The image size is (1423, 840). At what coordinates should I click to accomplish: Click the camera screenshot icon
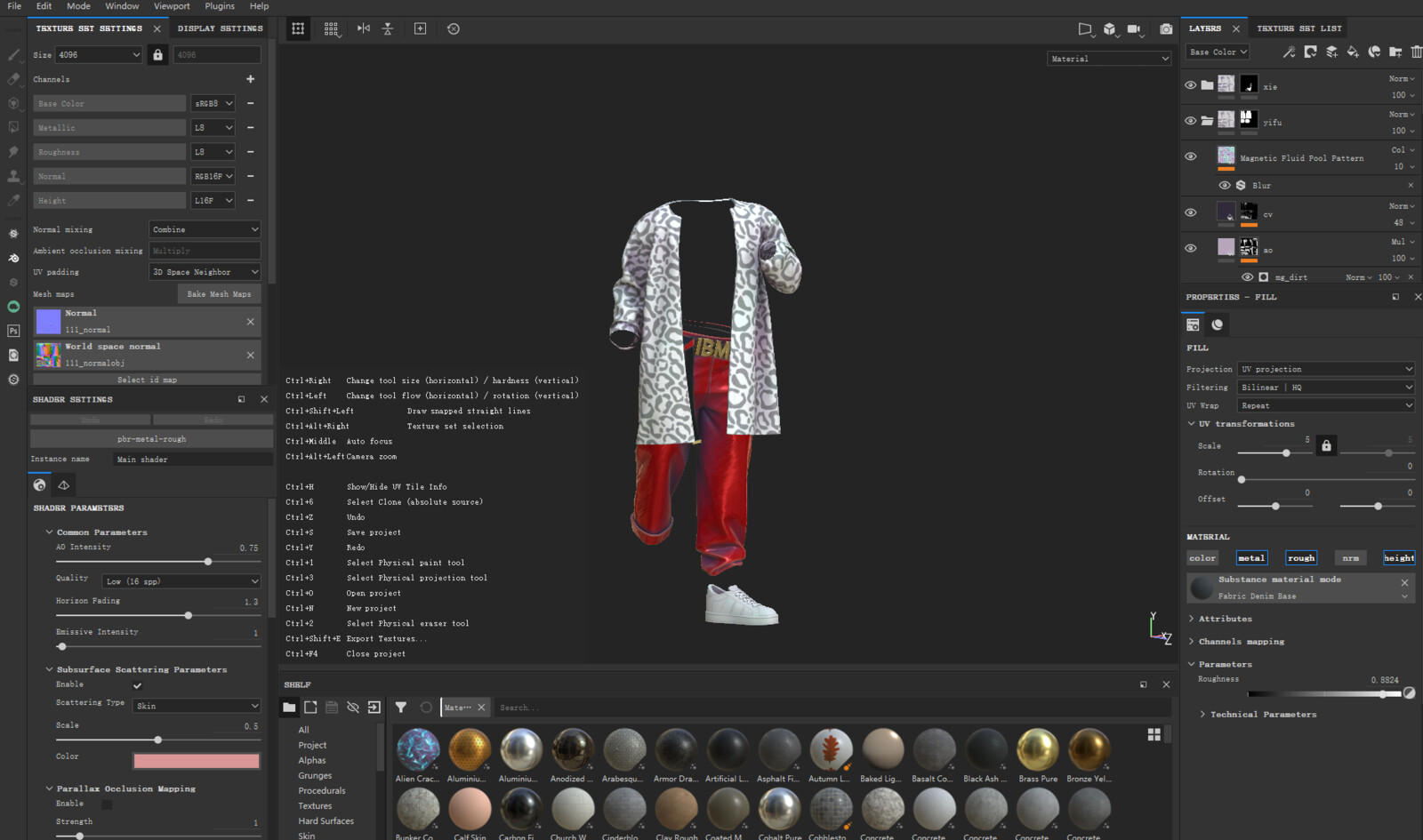pyautogui.click(x=1166, y=29)
